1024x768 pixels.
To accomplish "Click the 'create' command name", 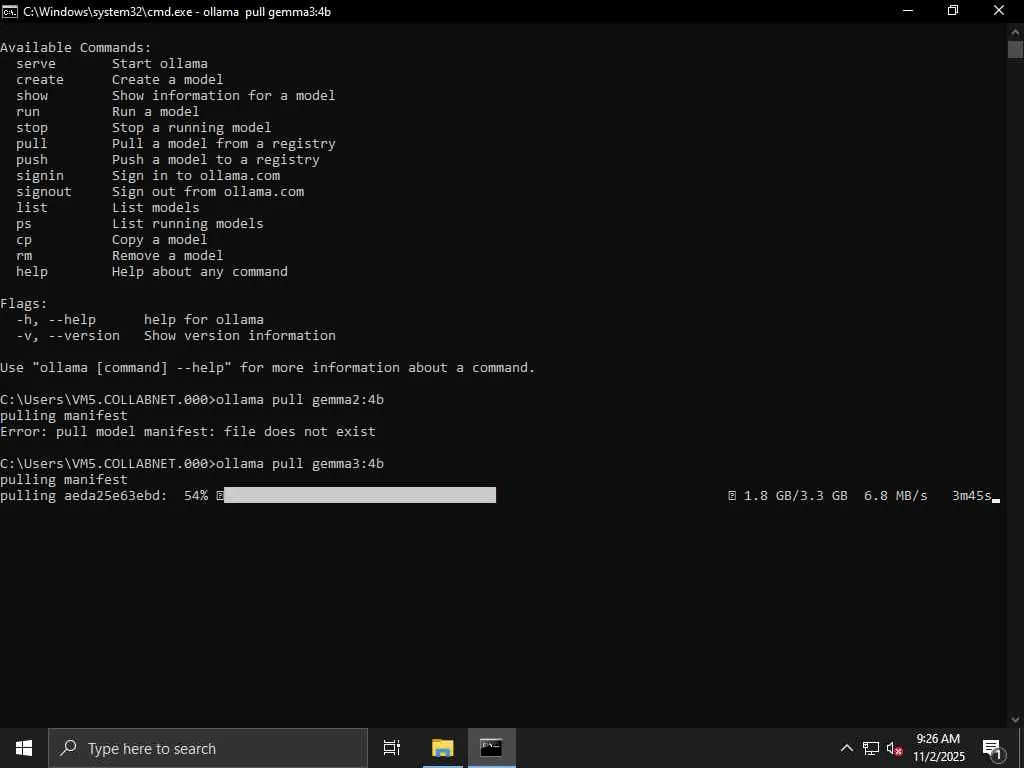I will tap(40, 80).
